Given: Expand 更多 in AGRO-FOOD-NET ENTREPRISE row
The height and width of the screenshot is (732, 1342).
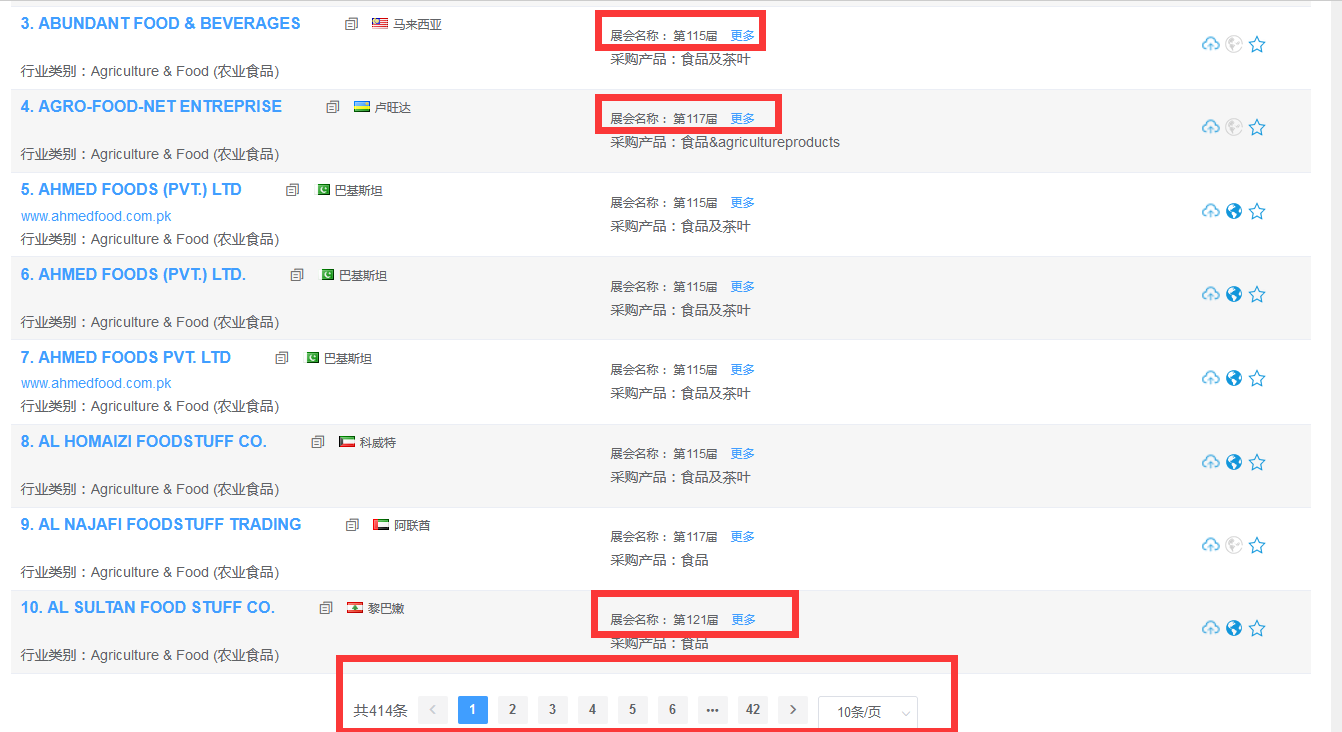Looking at the screenshot, I should pos(742,118).
